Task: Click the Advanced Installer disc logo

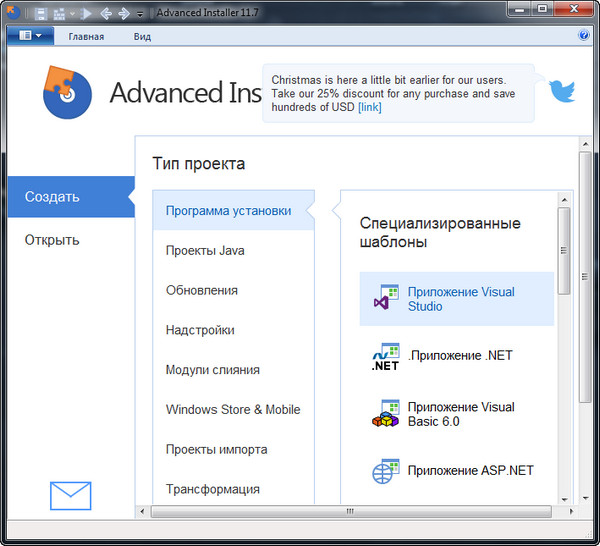Action: [67, 92]
